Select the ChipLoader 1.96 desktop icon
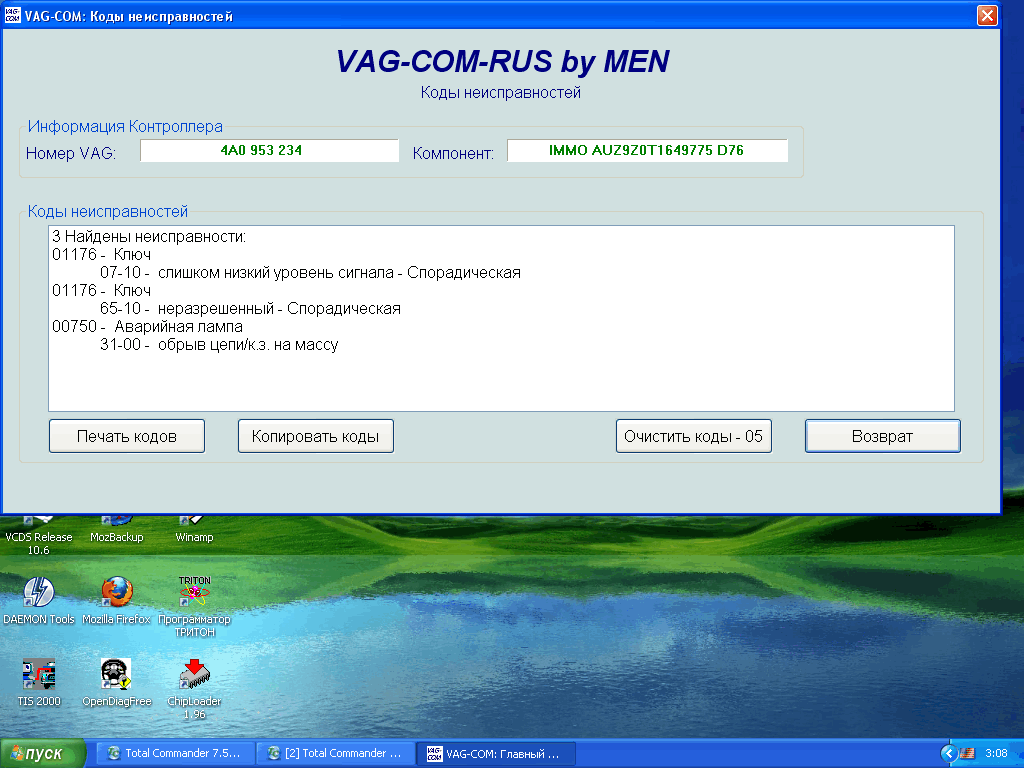1024x768 pixels. point(194,688)
